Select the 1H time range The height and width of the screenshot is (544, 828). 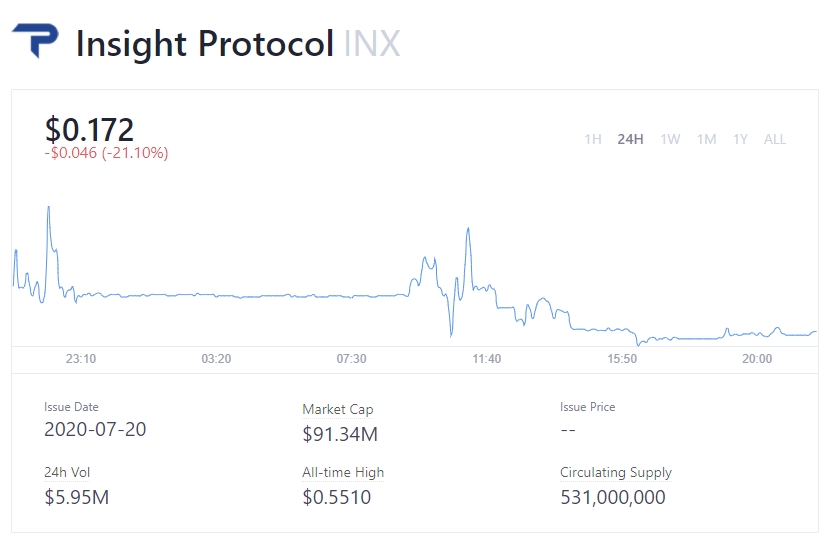click(593, 139)
